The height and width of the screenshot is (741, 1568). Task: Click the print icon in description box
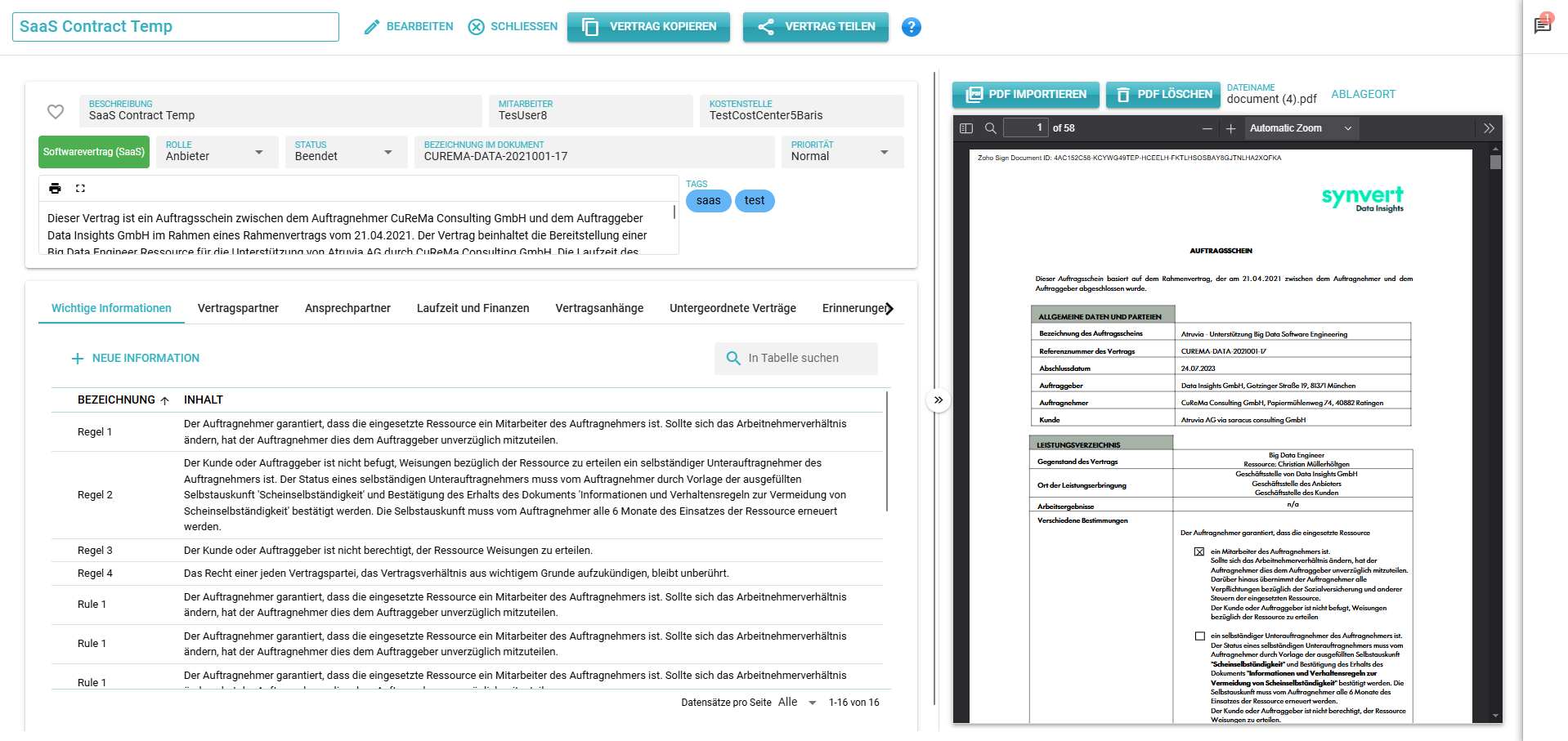click(55, 189)
